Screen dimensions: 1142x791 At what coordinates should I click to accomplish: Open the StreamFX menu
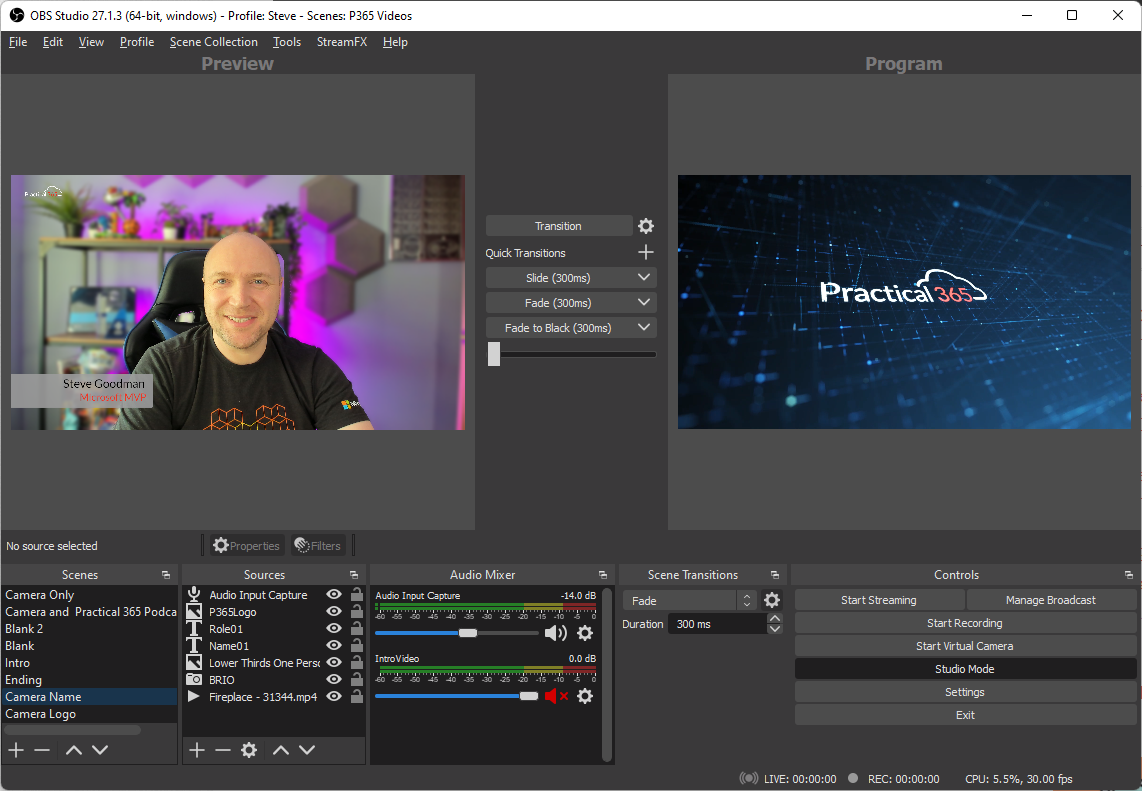tap(342, 42)
